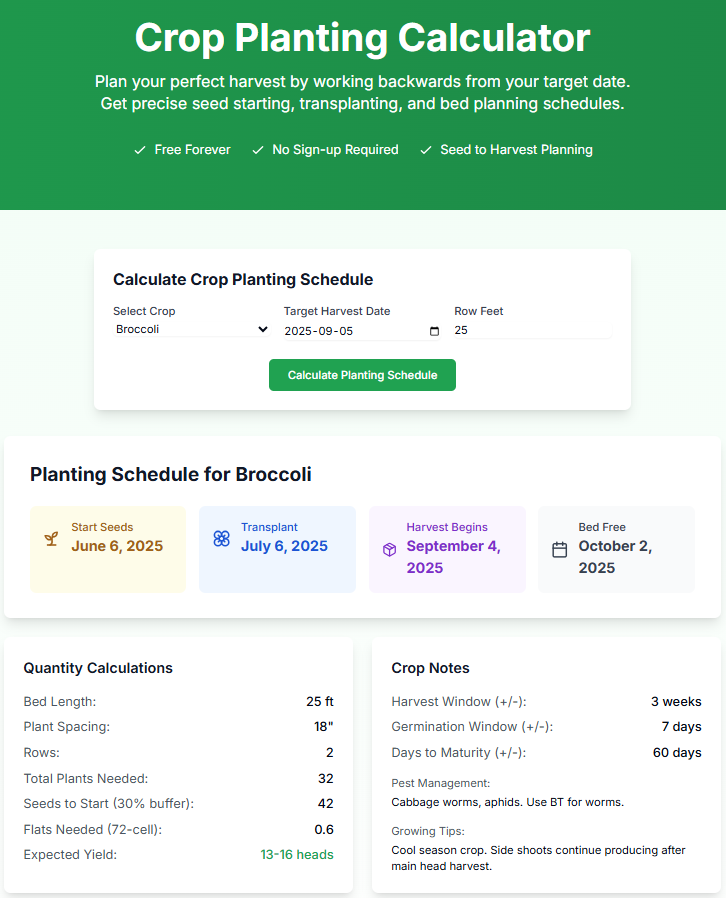This screenshot has height=898, width=726.
Task: Click the Crop Planting Calculator heading
Action: tap(362, 38)
